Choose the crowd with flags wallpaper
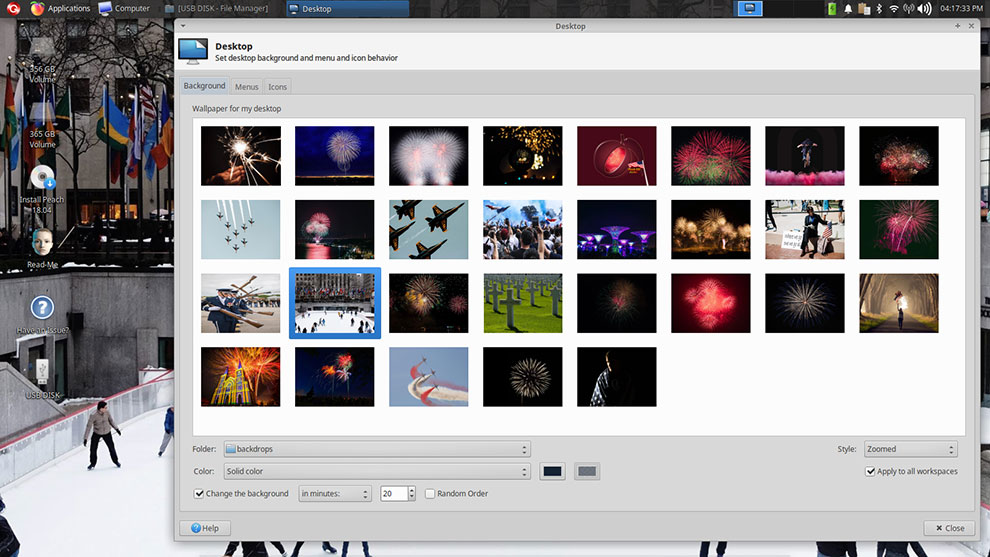This screenshot has height=557, width=990. click(x=523, y=229)
